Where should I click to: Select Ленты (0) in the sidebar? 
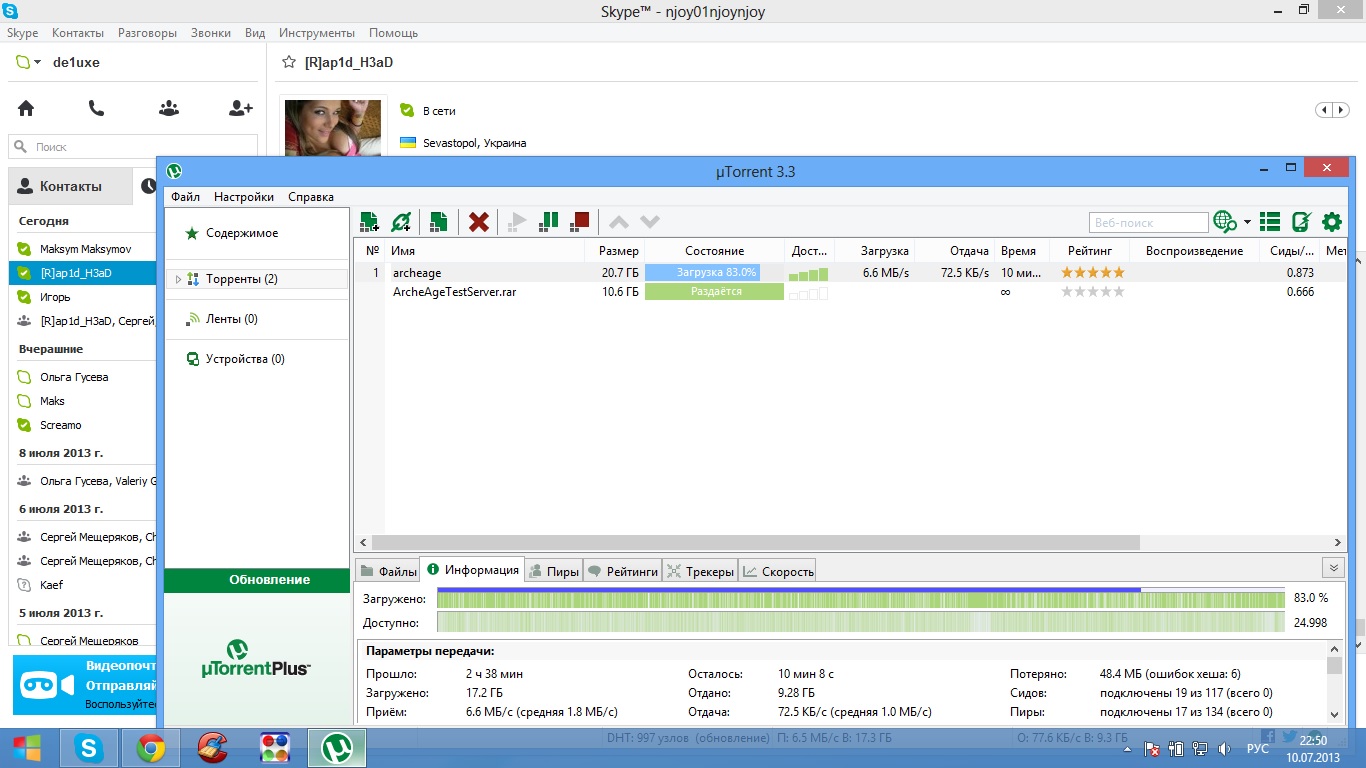point(231,319)
